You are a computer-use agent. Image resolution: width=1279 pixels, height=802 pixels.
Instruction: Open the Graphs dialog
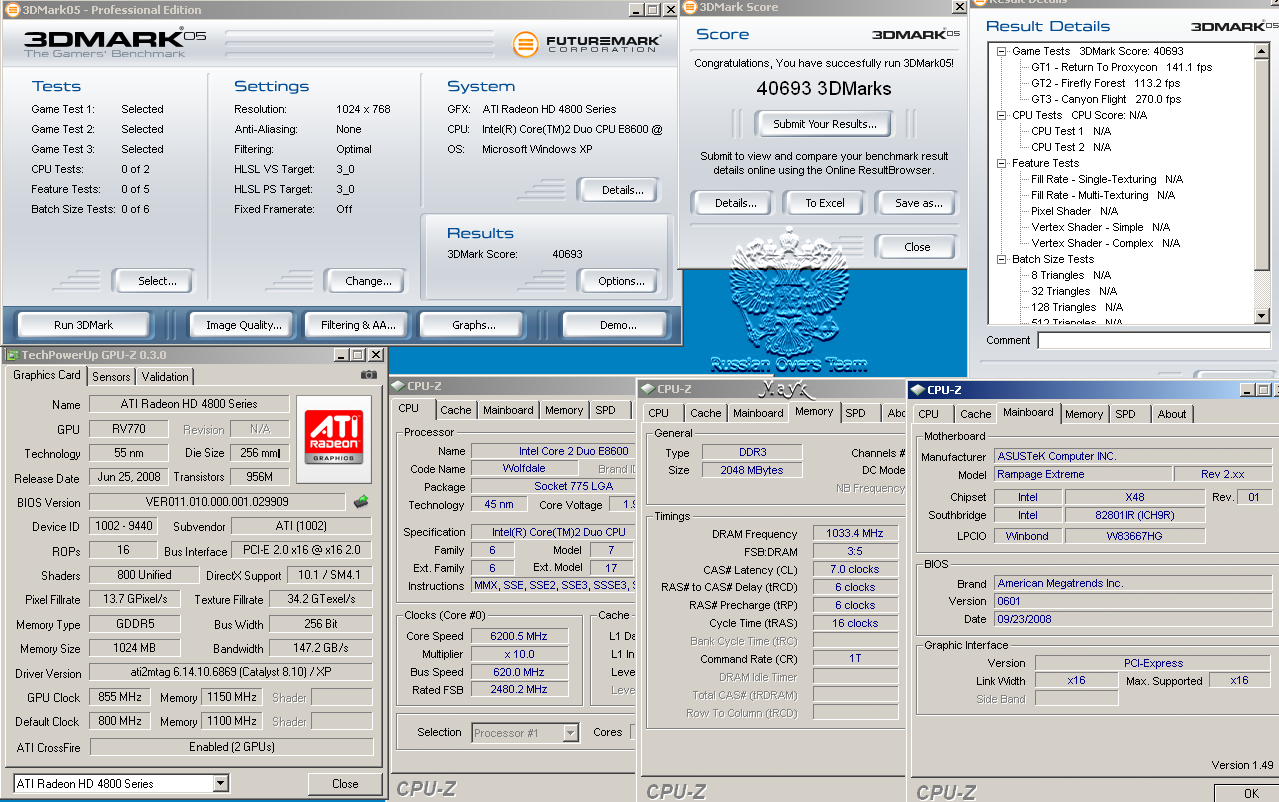tap(474, 325)
